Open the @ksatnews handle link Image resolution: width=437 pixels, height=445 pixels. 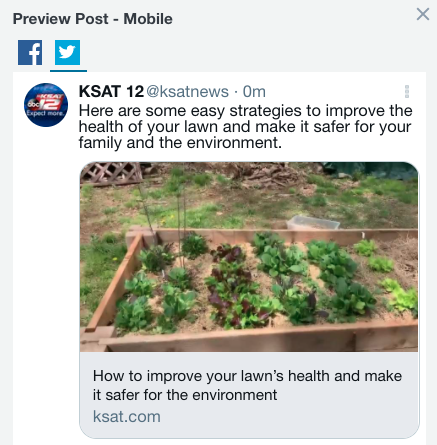pyautogui.click(x=187, y=91)
